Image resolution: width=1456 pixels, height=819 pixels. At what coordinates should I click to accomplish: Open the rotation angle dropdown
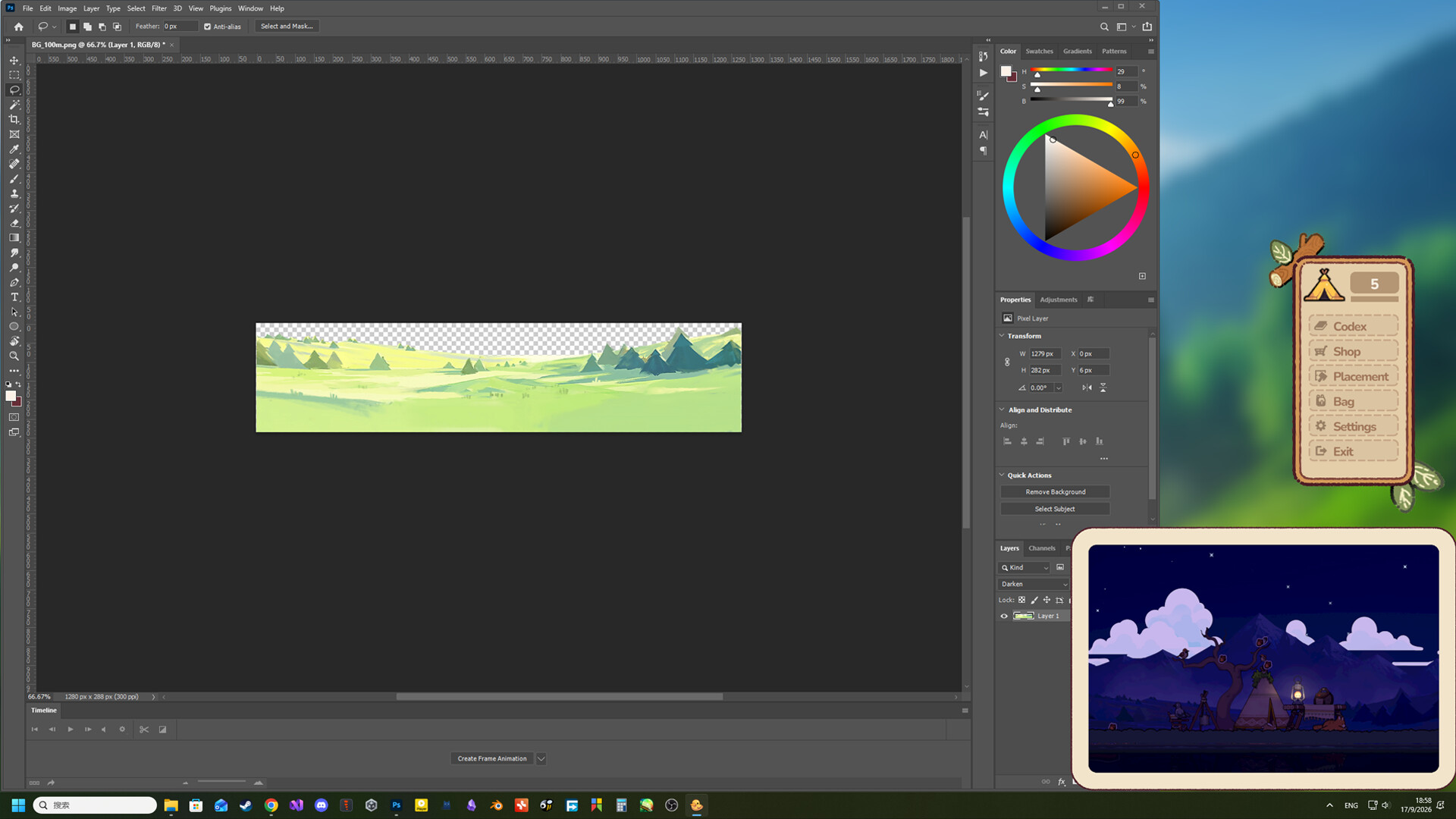(1059, 388)
